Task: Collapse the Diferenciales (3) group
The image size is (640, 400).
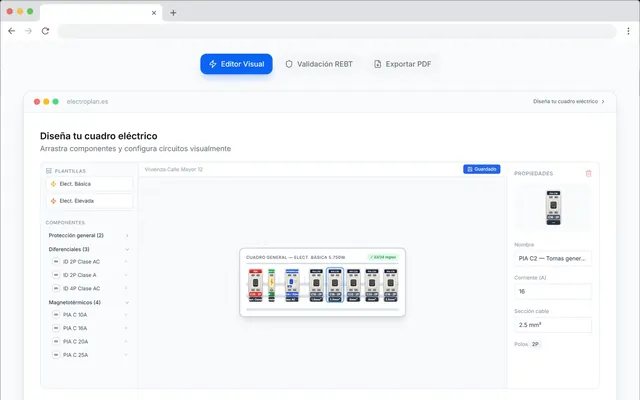Action: coord(89,249)
